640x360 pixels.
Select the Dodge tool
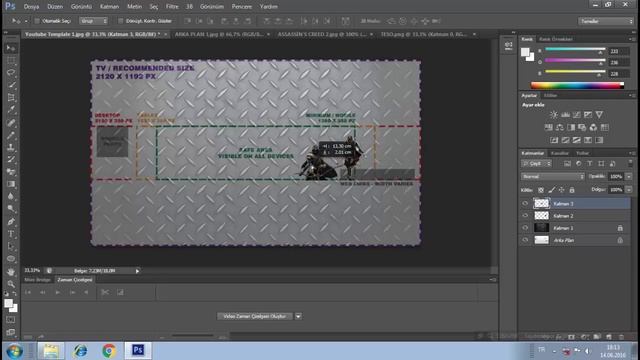coord(11,209)
